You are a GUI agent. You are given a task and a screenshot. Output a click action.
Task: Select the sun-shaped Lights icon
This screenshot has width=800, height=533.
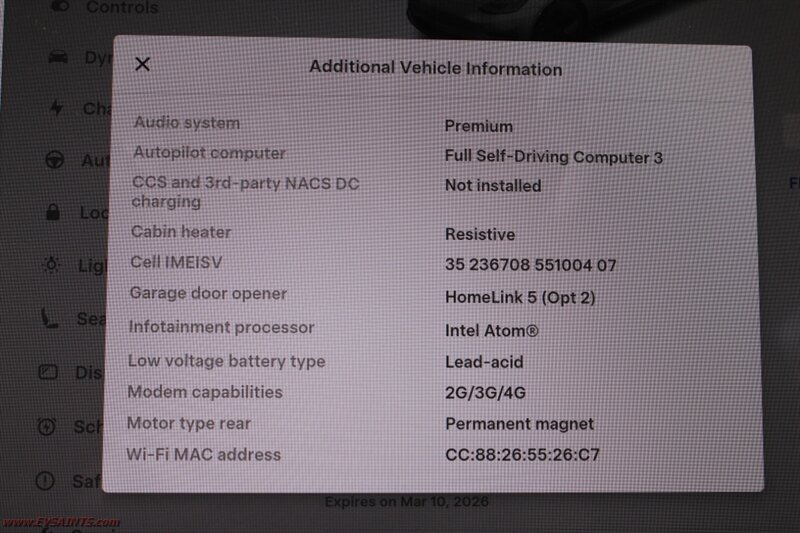click(51, 265)
